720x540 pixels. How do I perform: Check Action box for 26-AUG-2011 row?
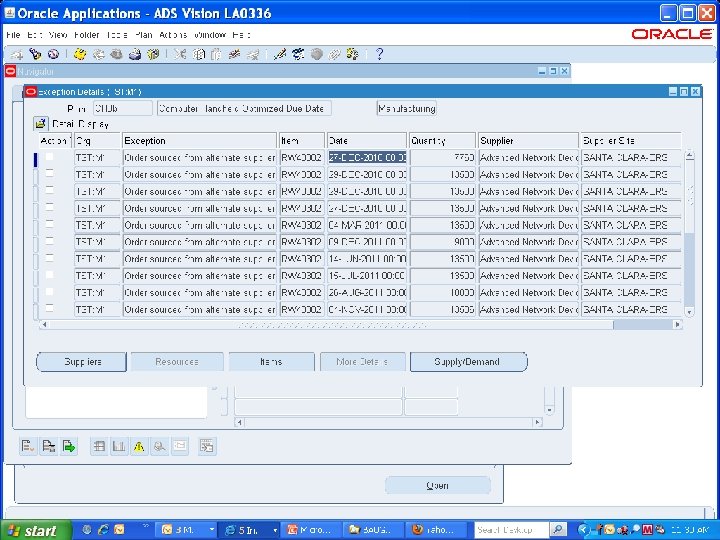pyautogui.click(x=49, y=292)
